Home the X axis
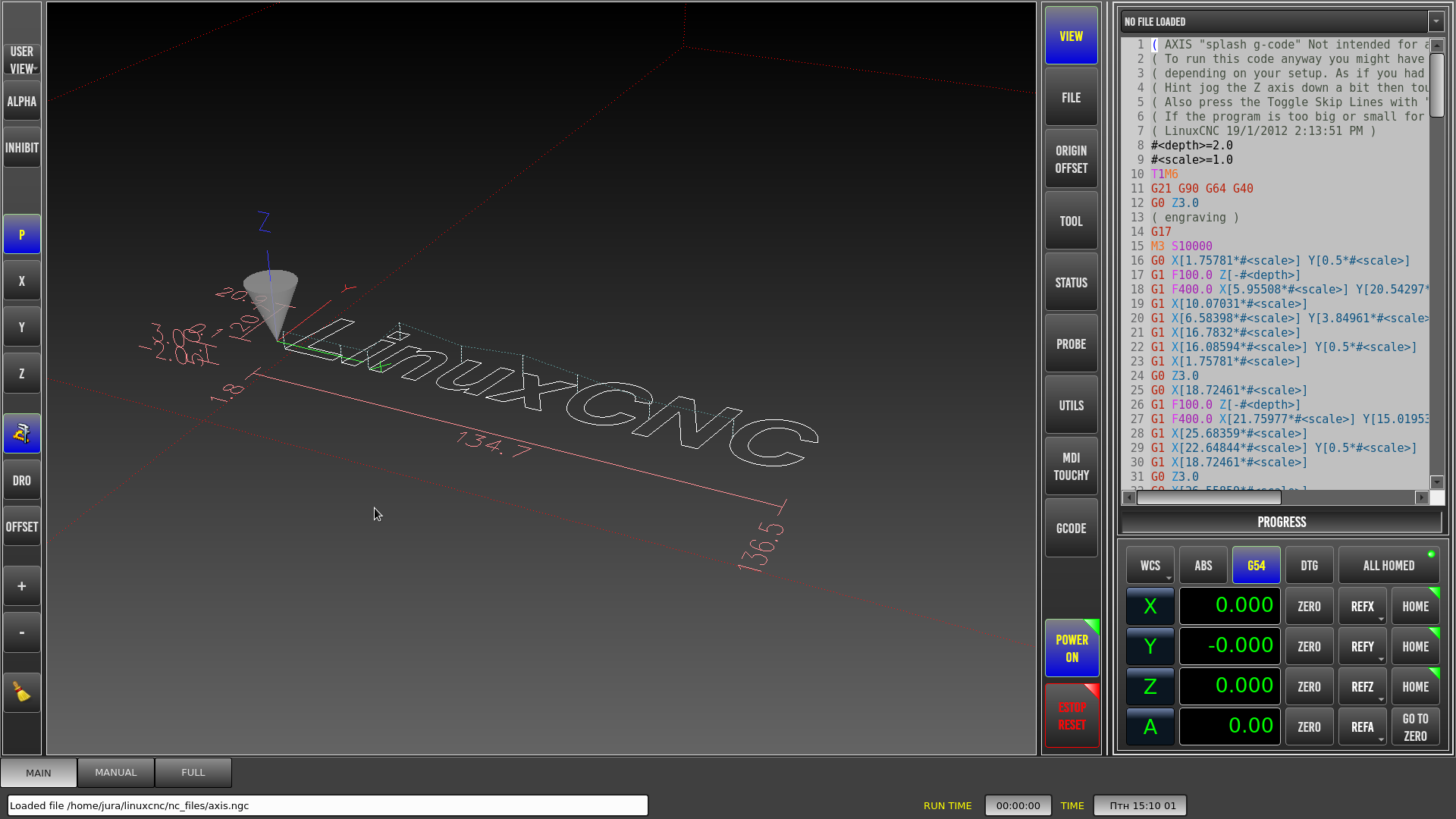Screen dimensions: 1456x819 pos(1415,607)
